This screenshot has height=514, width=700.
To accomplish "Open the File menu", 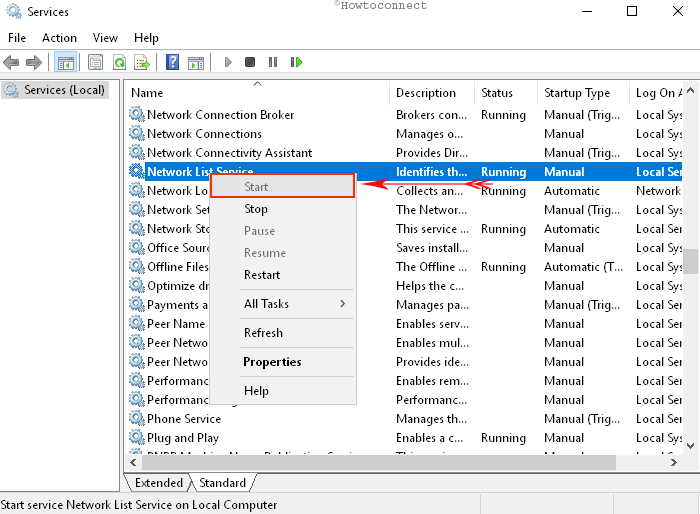I will (x=17, y=38).
